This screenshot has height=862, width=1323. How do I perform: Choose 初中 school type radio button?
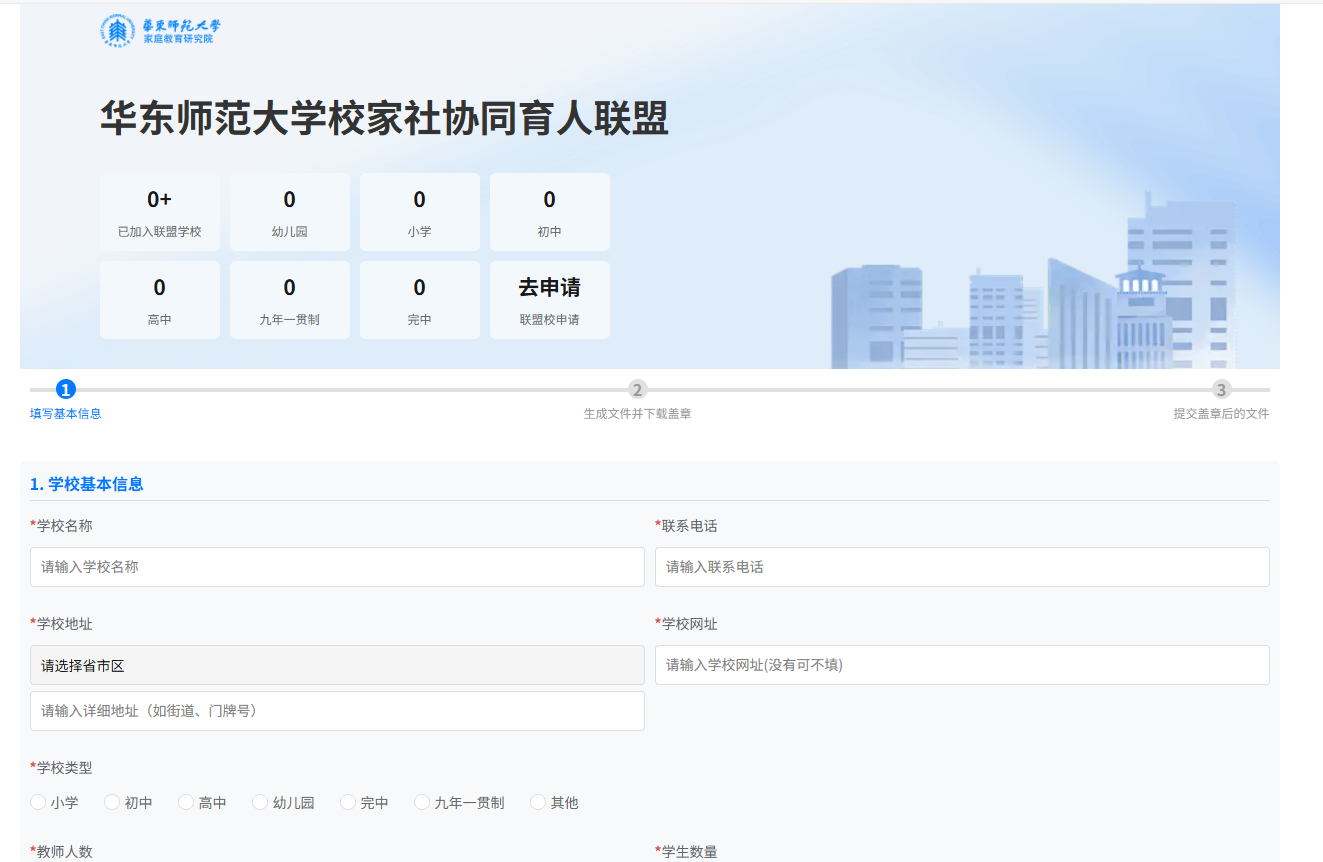(x=112, y=802)
